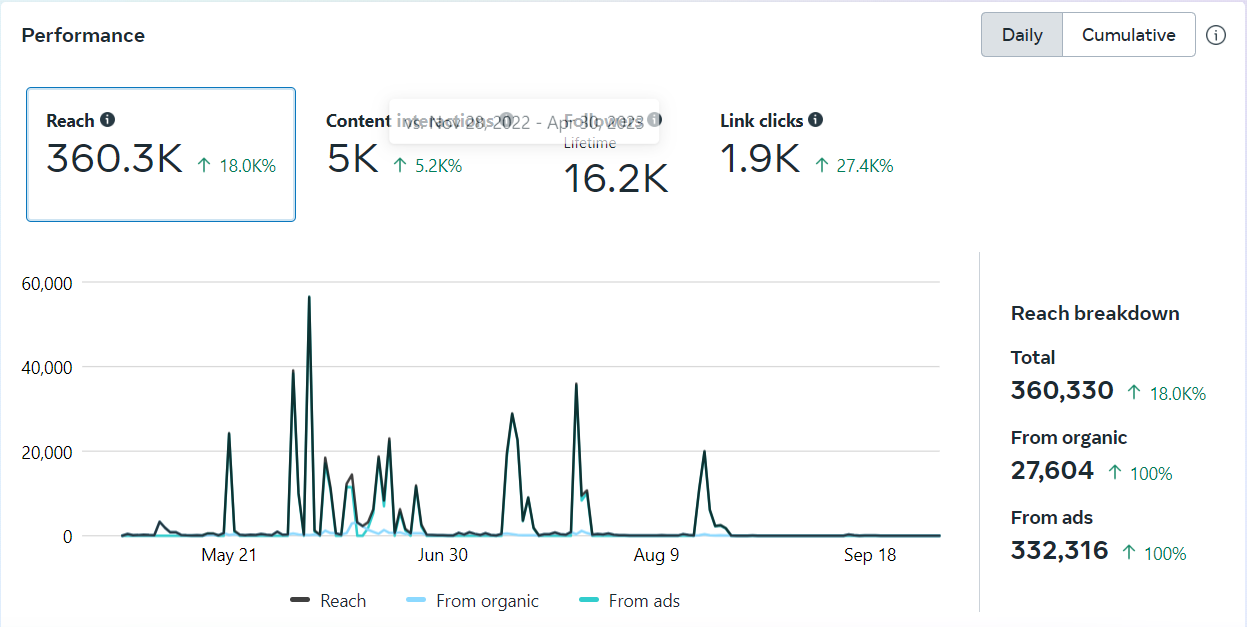The image size is (1247, 627).
Task: Click the From organic legend label
Action: point(487,601)
